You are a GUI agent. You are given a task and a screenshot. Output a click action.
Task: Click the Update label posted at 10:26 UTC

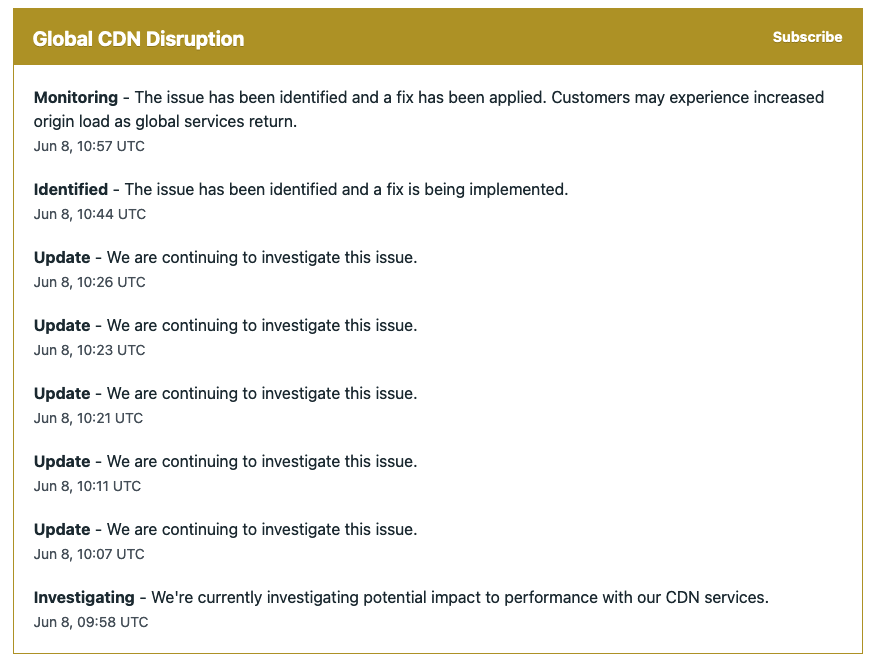click(62, 257)
